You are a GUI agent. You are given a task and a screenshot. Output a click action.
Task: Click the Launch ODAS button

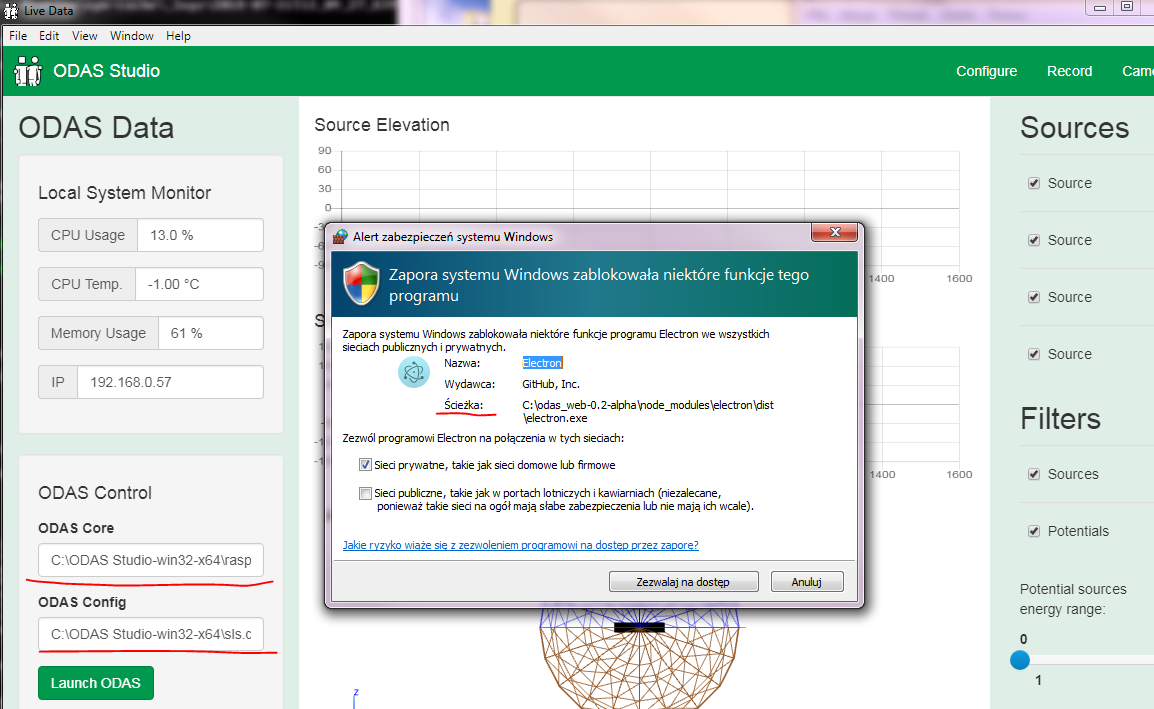[x=96, y=683]
